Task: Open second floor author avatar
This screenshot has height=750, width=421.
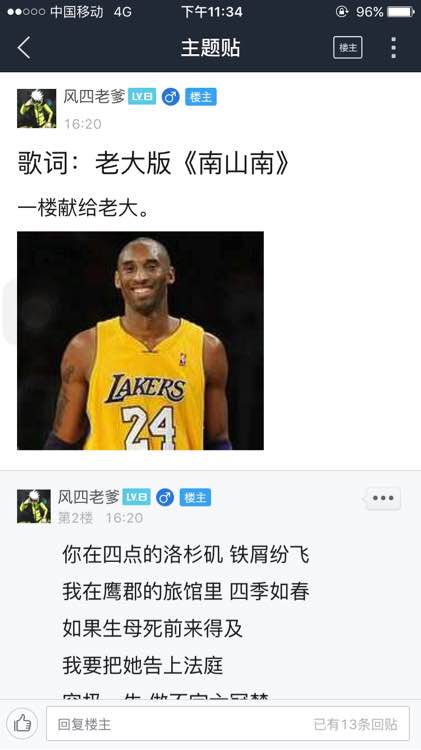Action: click(x=34, y=506)
